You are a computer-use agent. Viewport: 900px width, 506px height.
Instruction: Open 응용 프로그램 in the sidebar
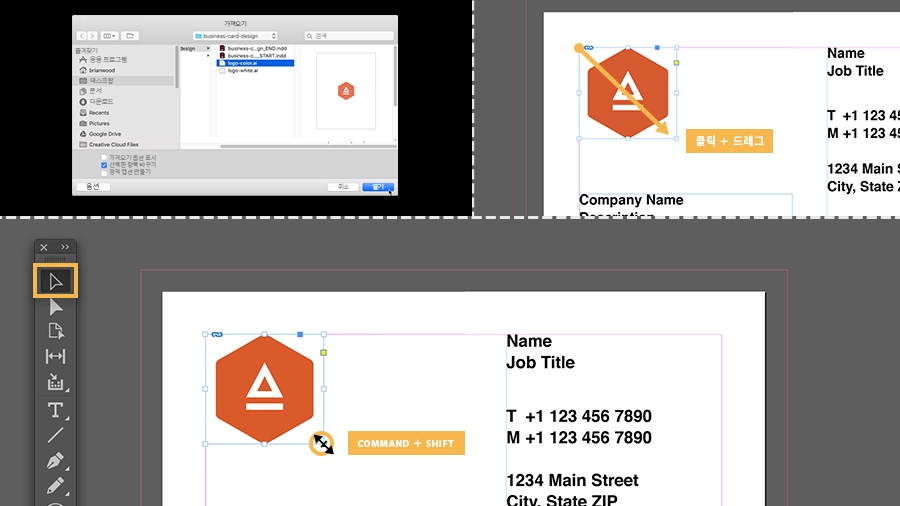coord(103,60)
